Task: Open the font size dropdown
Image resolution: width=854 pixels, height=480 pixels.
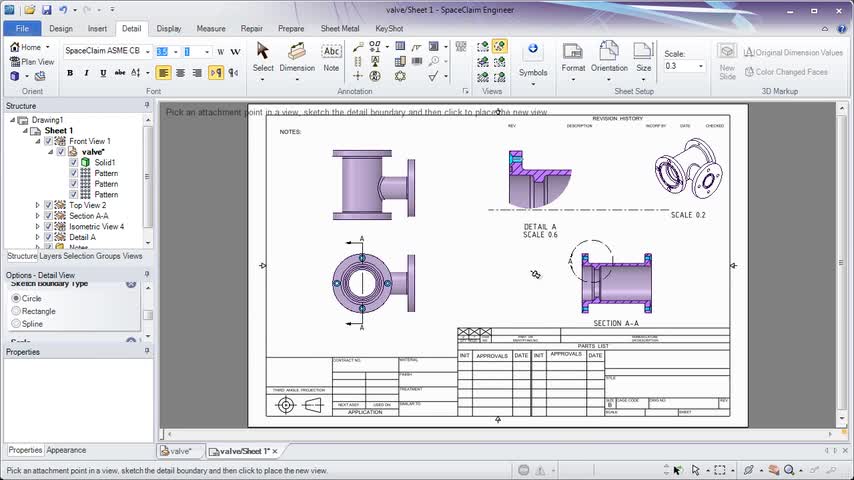Action: [175, 52]
